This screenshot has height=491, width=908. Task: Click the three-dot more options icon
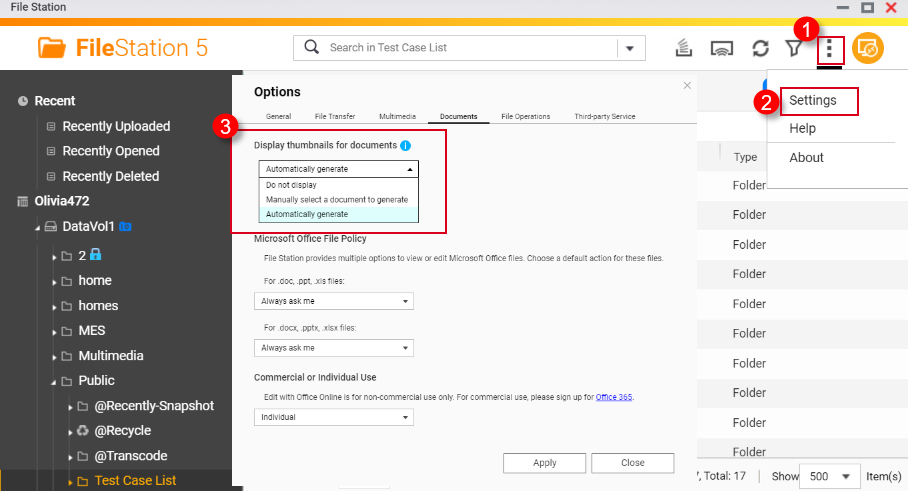[x=829, y=48]
